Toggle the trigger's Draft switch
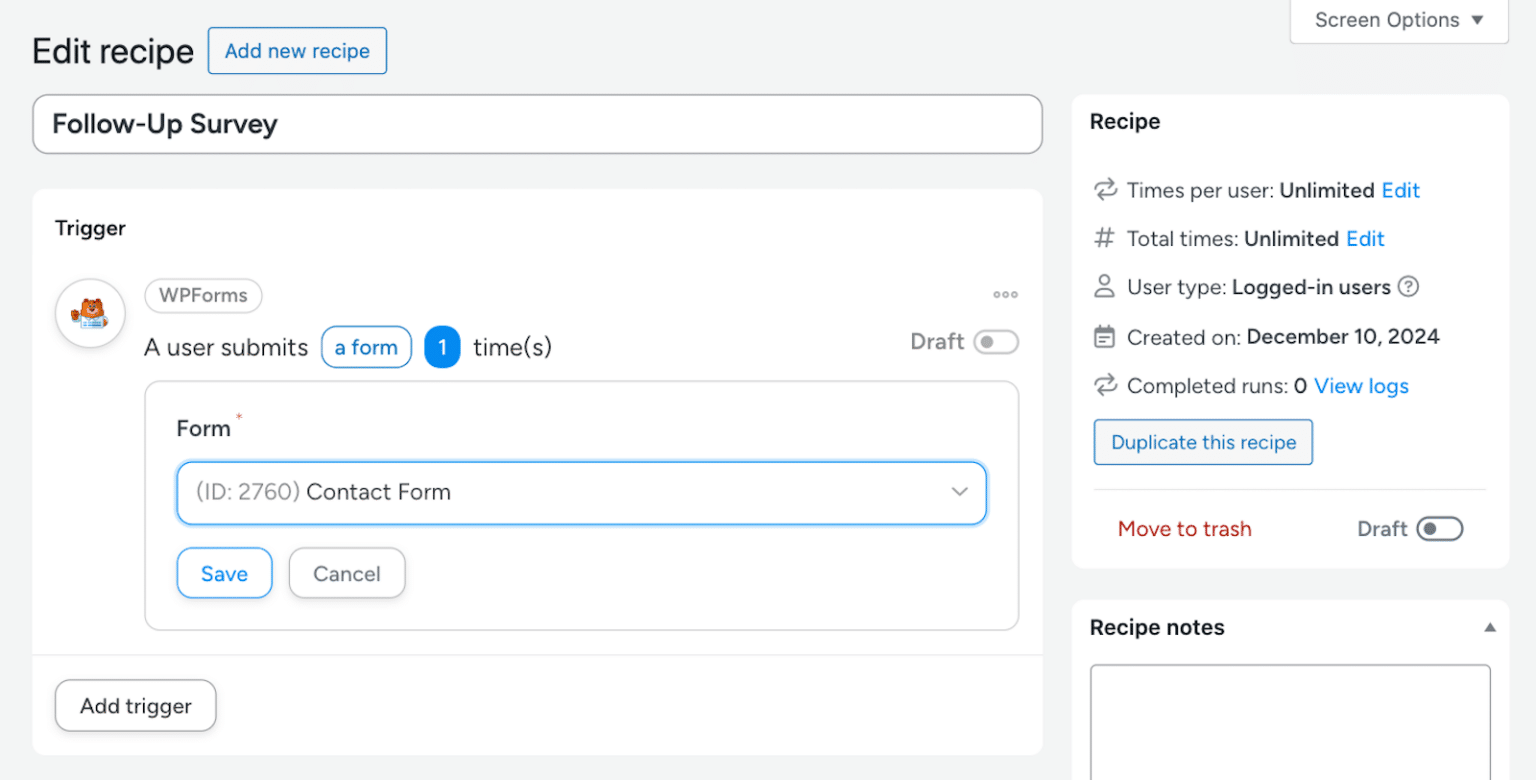Screen dimensions: 1536x780 coord(996,342)
